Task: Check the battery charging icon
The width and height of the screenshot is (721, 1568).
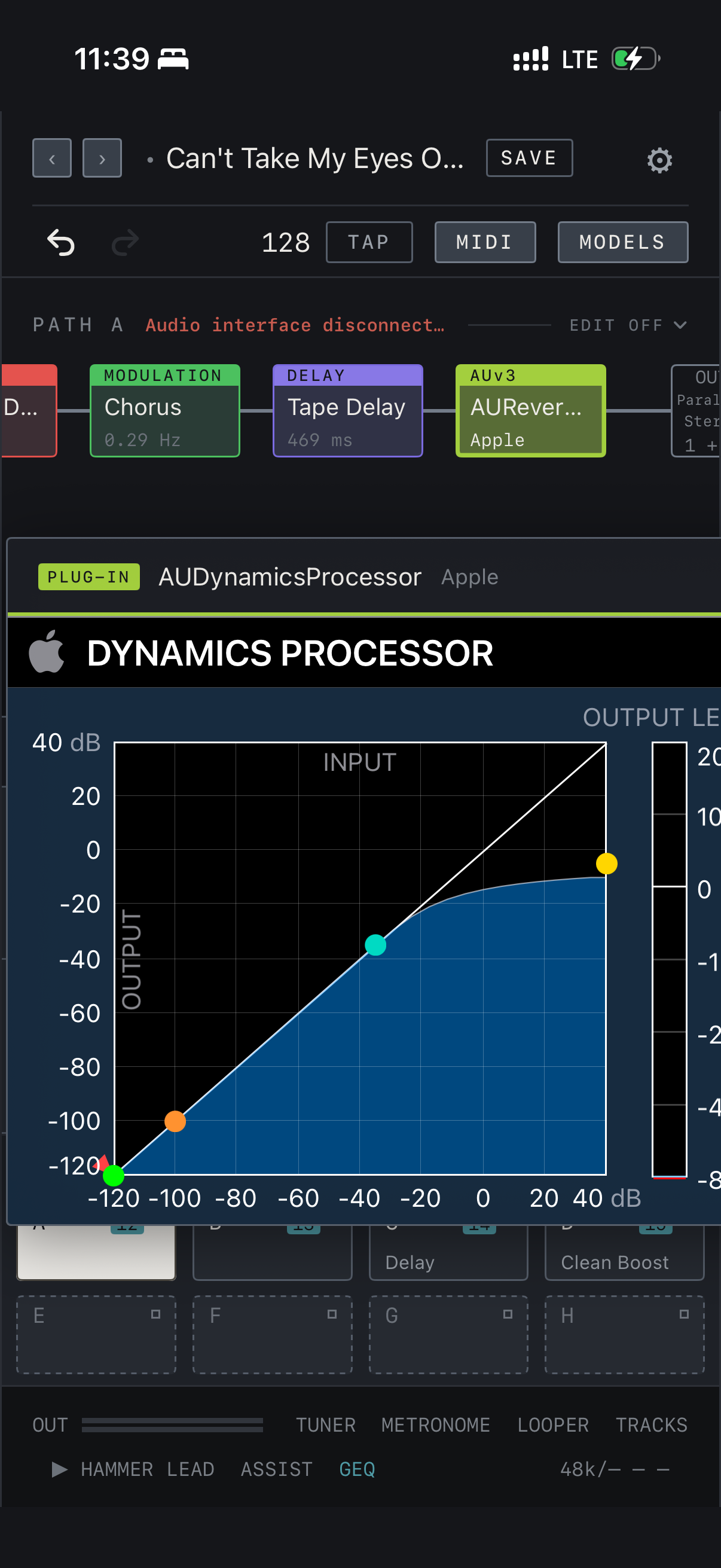Action: [x=637, y=59]
